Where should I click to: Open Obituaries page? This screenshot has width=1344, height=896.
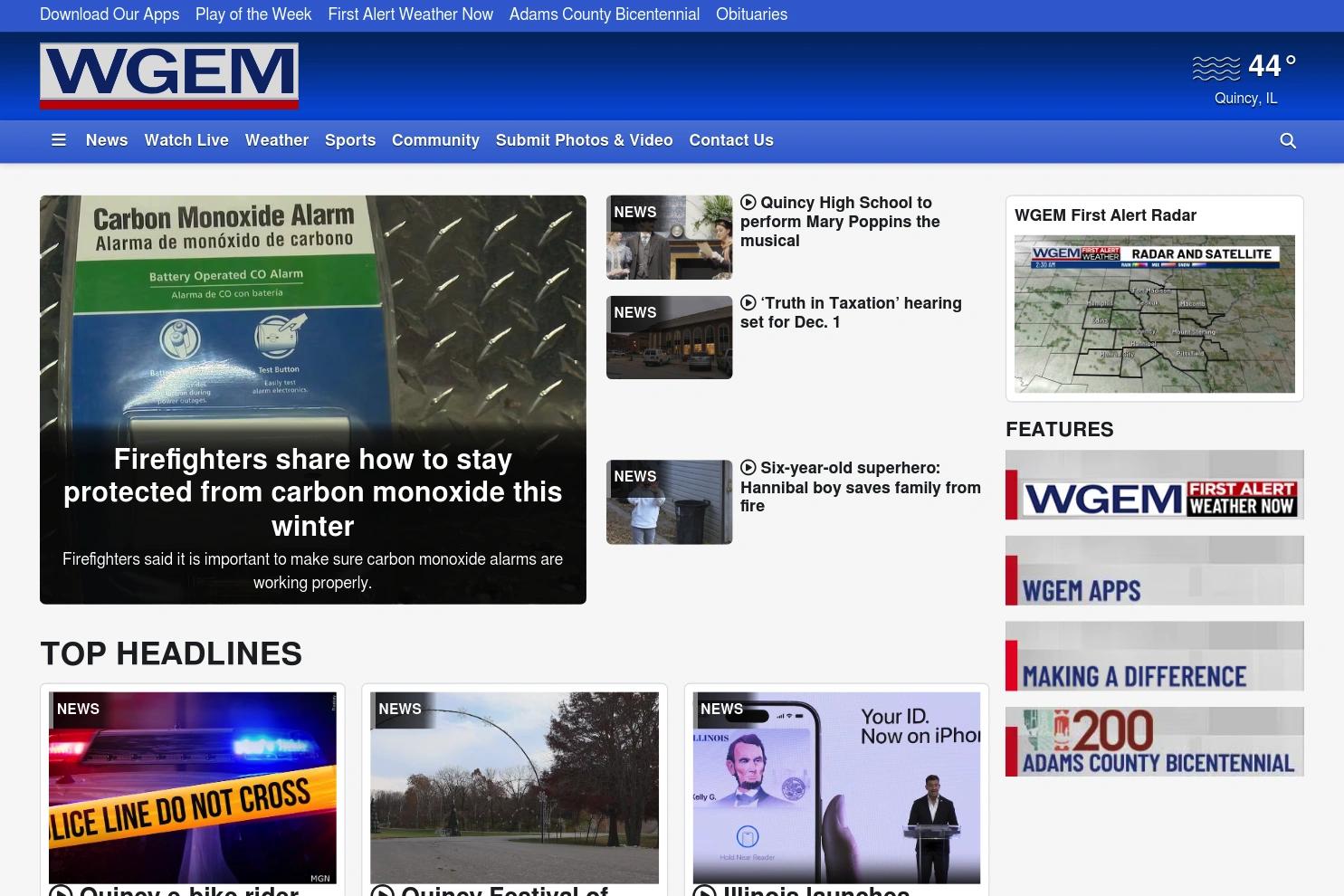click(751, 14)
